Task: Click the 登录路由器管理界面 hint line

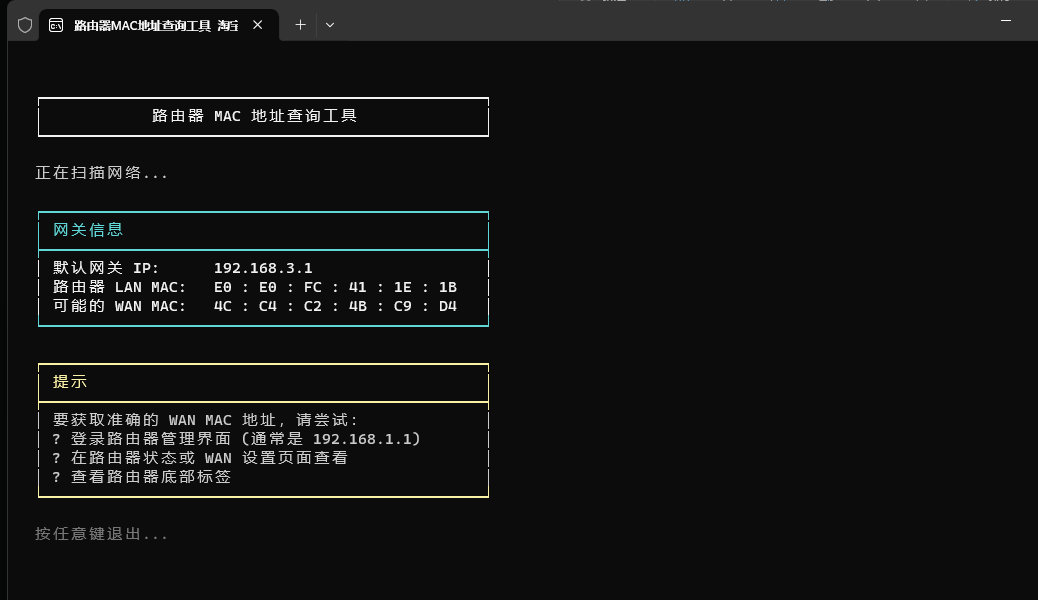Action: 236,439
